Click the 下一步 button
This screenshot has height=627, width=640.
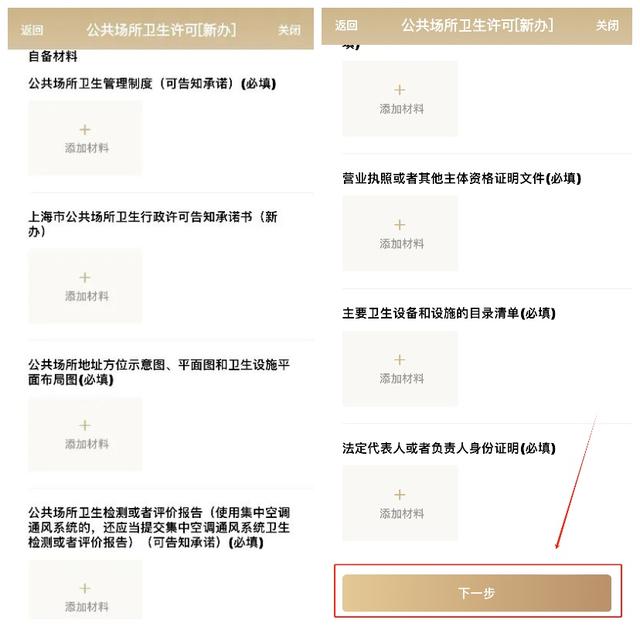click(477, 593)
